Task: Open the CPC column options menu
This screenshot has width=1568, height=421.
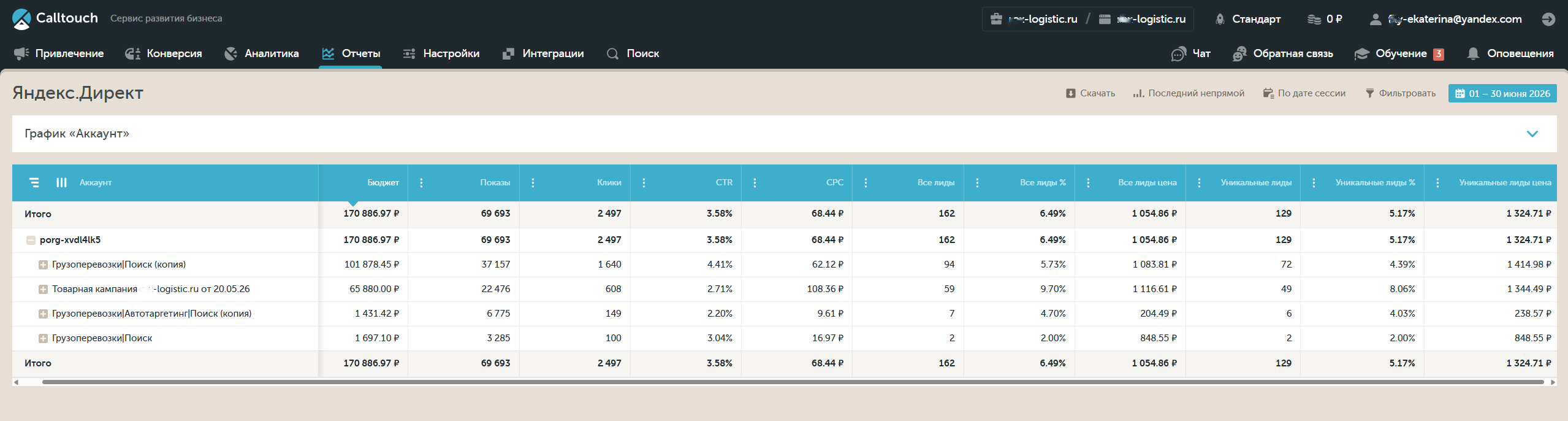Action: click(x=755, y=182)
